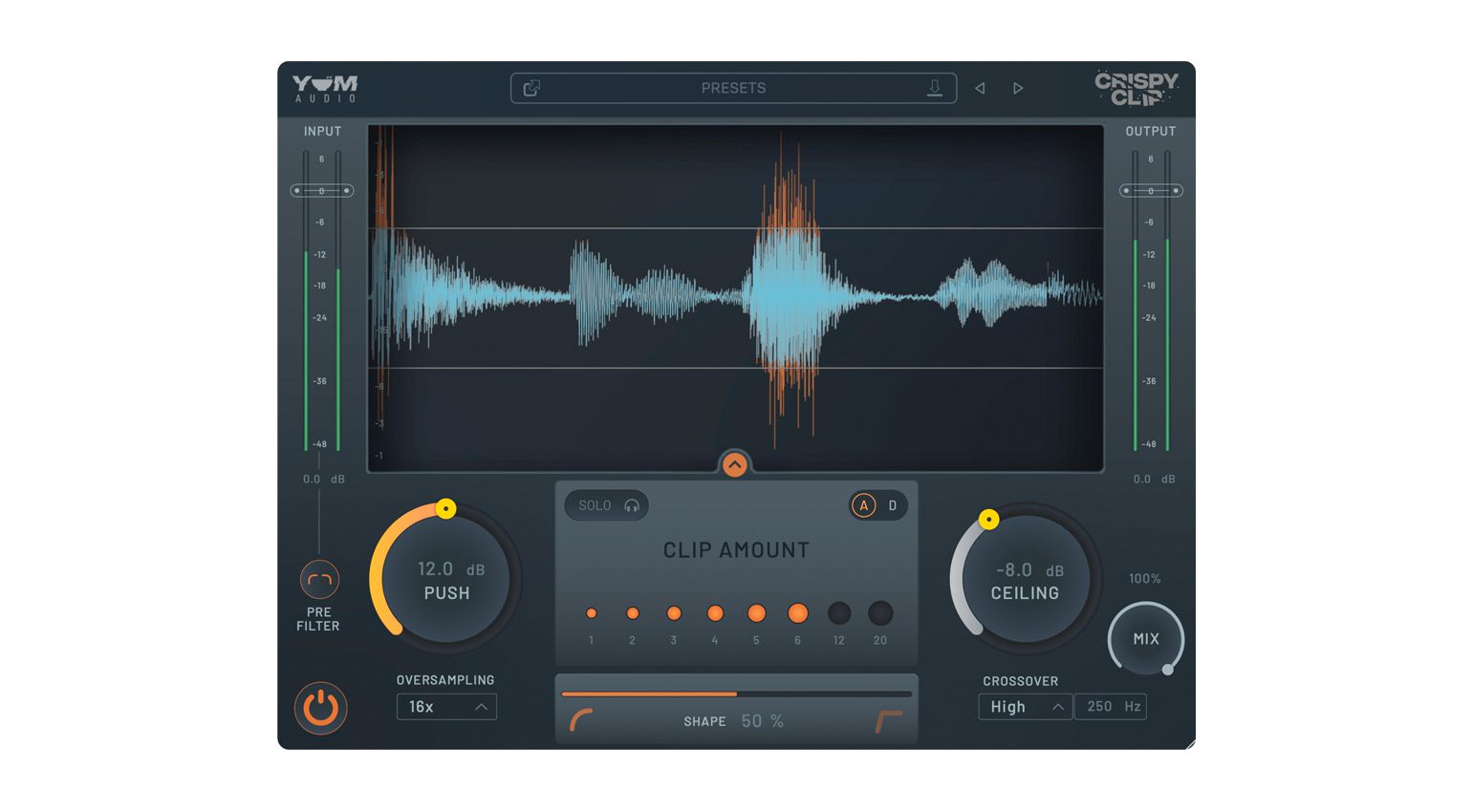Set clip amount to 2
This screenshot has width=1472, height=812.
click(632, 613)
